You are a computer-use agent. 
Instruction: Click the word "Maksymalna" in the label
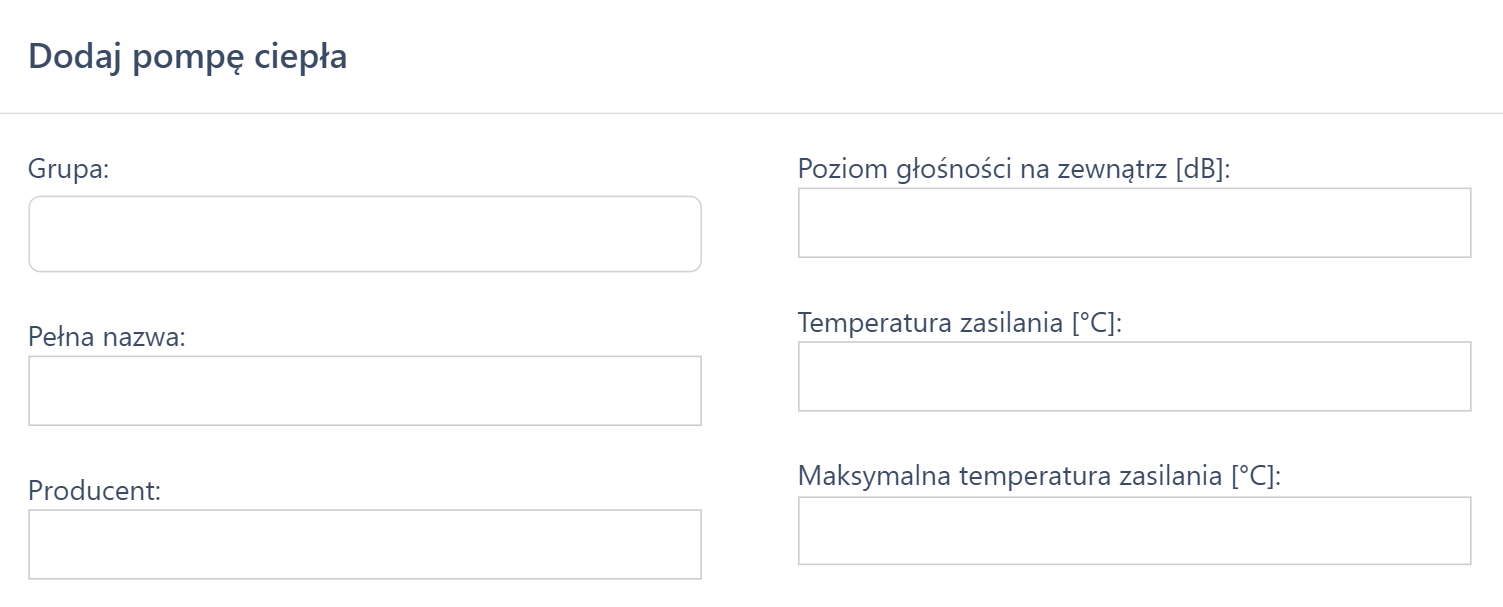875,477
